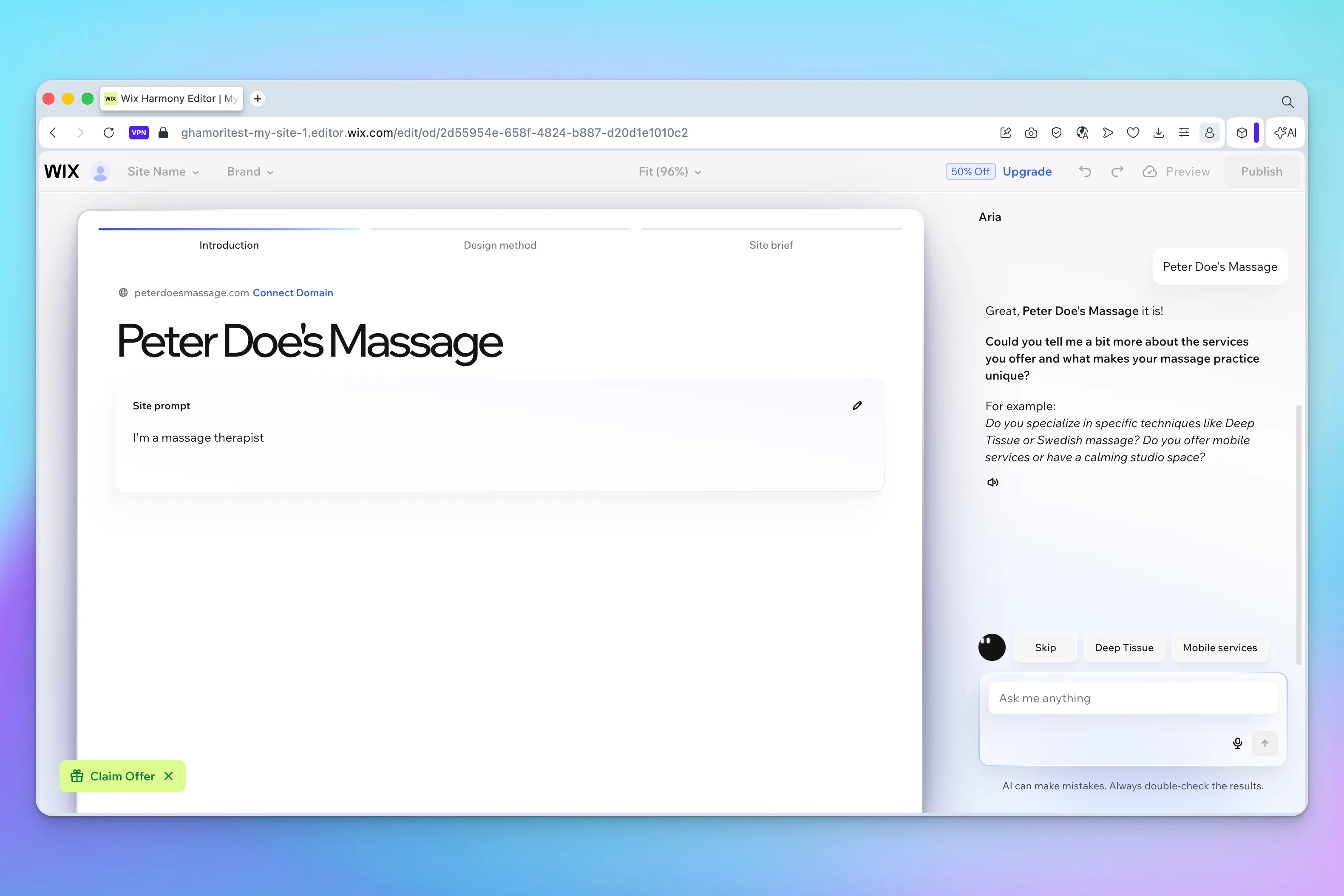Open the downloads icon
The height and width of the screenshot is (896, 1344).
pyautogui.click(x=1159, y=133)
